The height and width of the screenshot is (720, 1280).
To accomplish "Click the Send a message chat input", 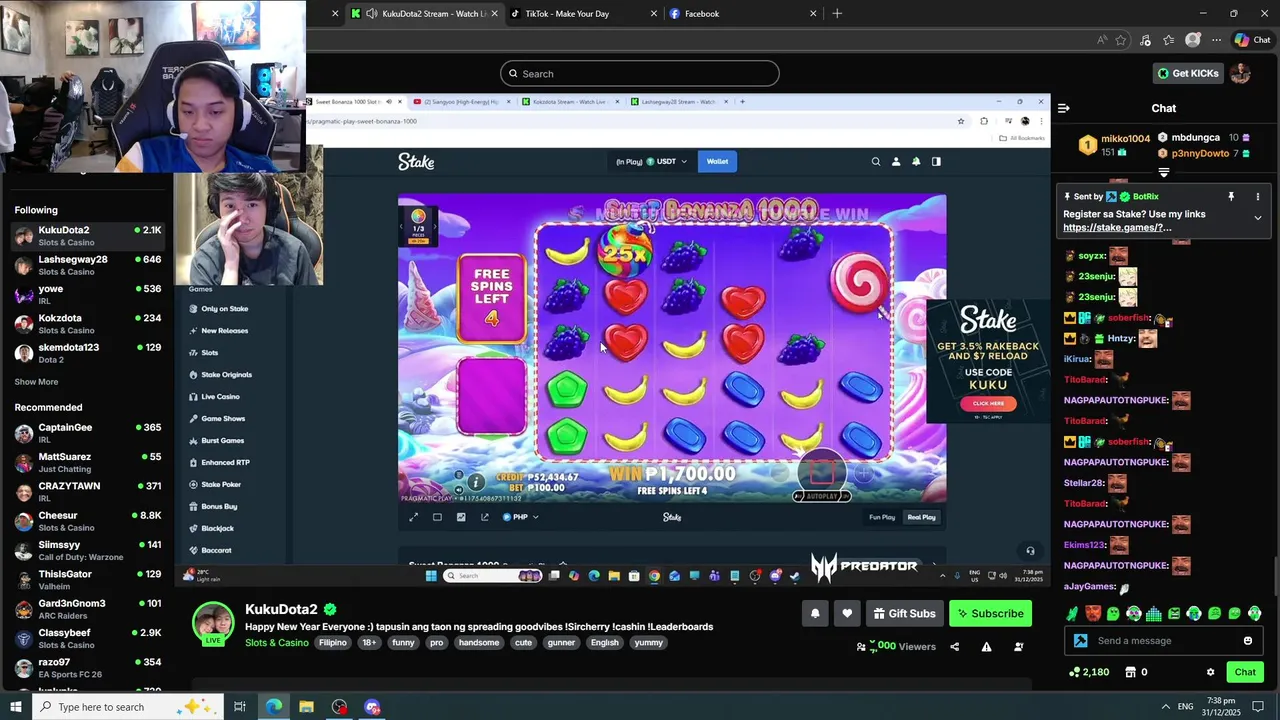I will [x=1164, y=641].
